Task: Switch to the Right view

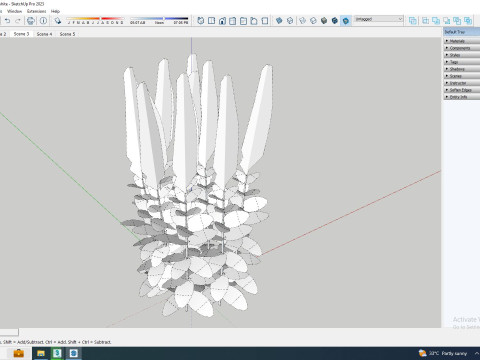Action: click(x=233, y=21)
